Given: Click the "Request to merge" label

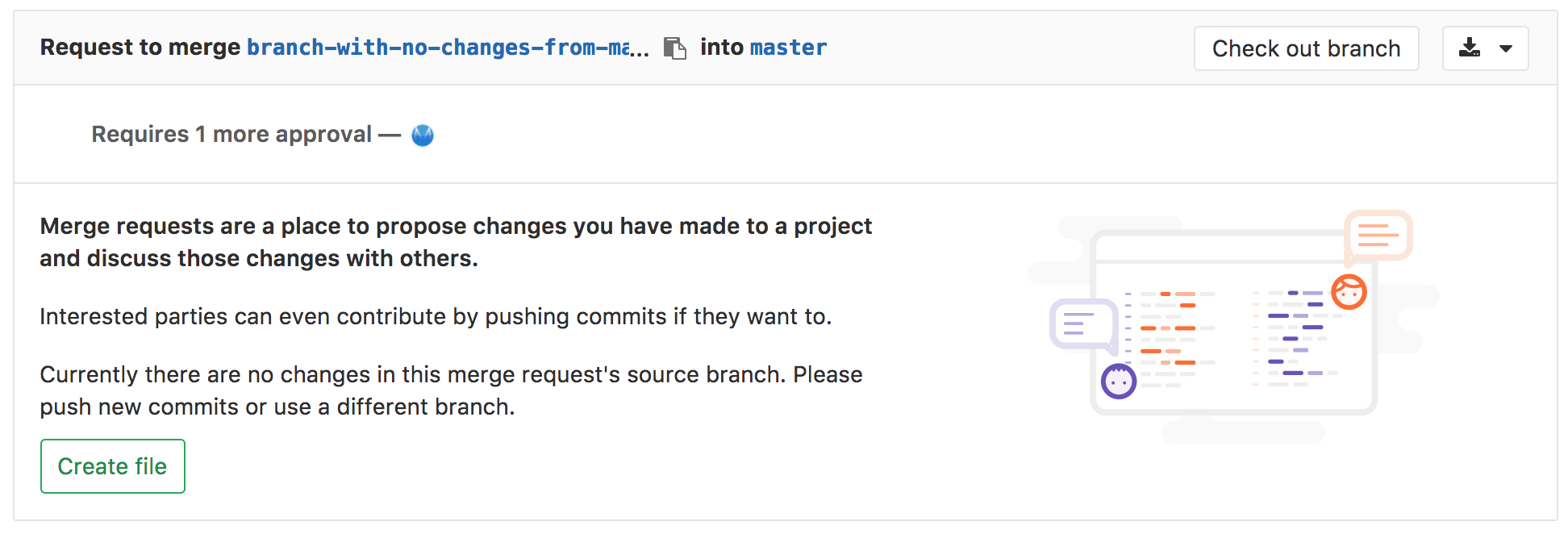Looking at the screenshot, I should [140, 48].
